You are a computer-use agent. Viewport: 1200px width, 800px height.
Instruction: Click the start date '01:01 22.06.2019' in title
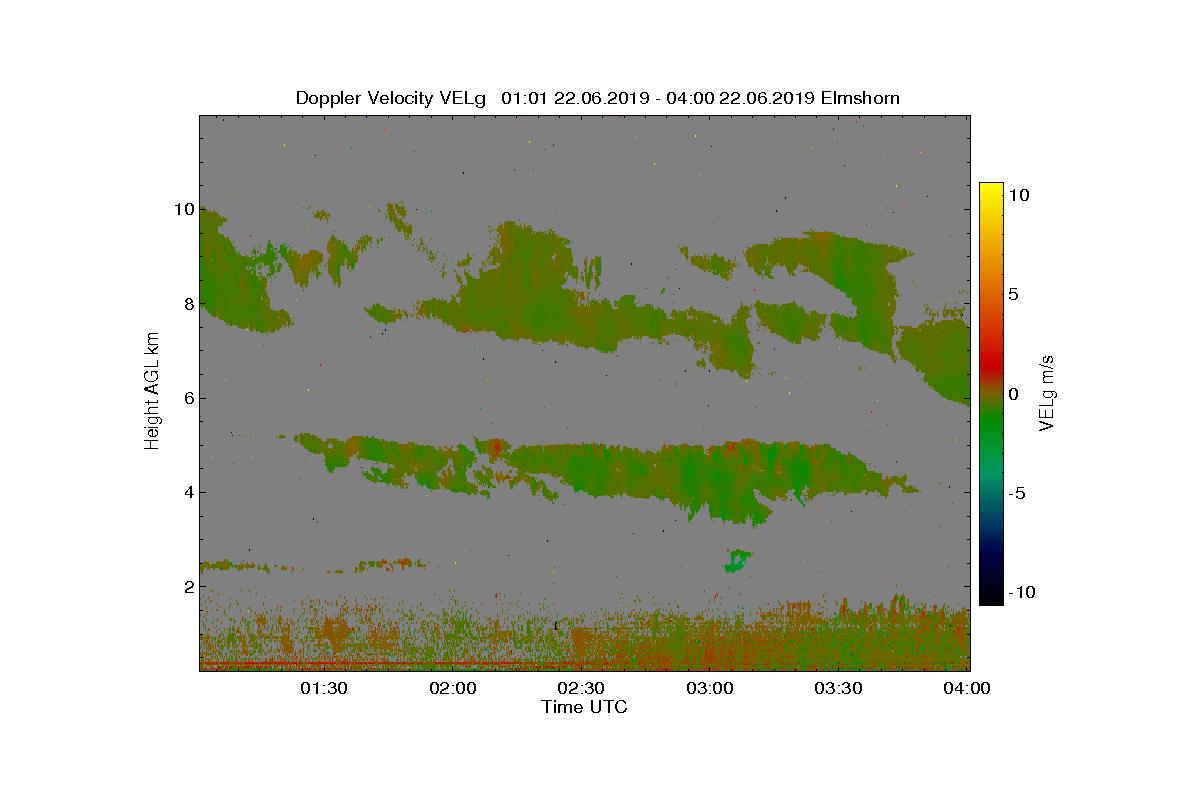pos(575,98)
